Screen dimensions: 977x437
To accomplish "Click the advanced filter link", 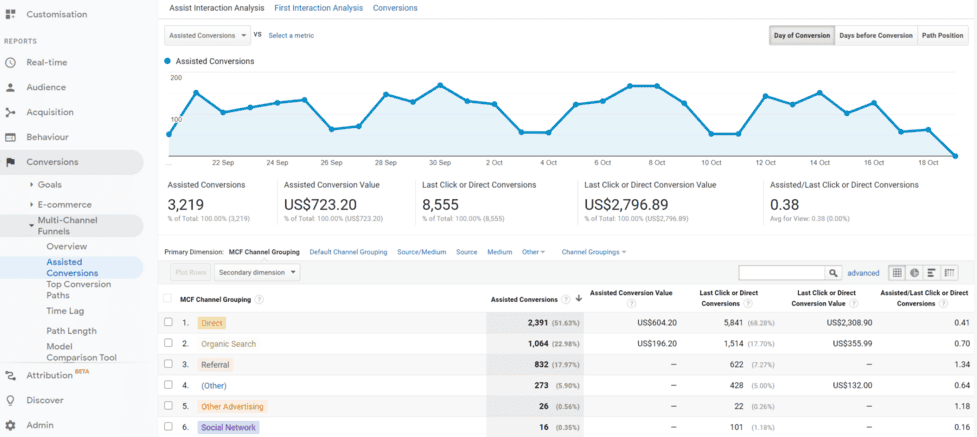I will pos(863,272).
